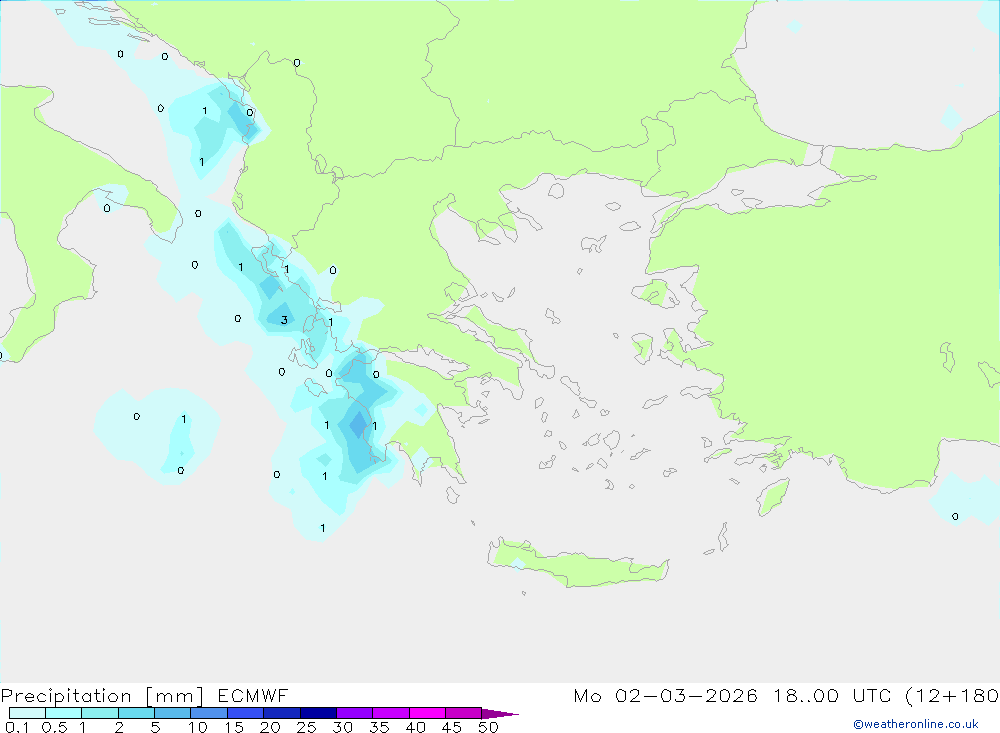
Task: Click the above-50 mm arrow tip of legend
Action: tap(500, 713)
